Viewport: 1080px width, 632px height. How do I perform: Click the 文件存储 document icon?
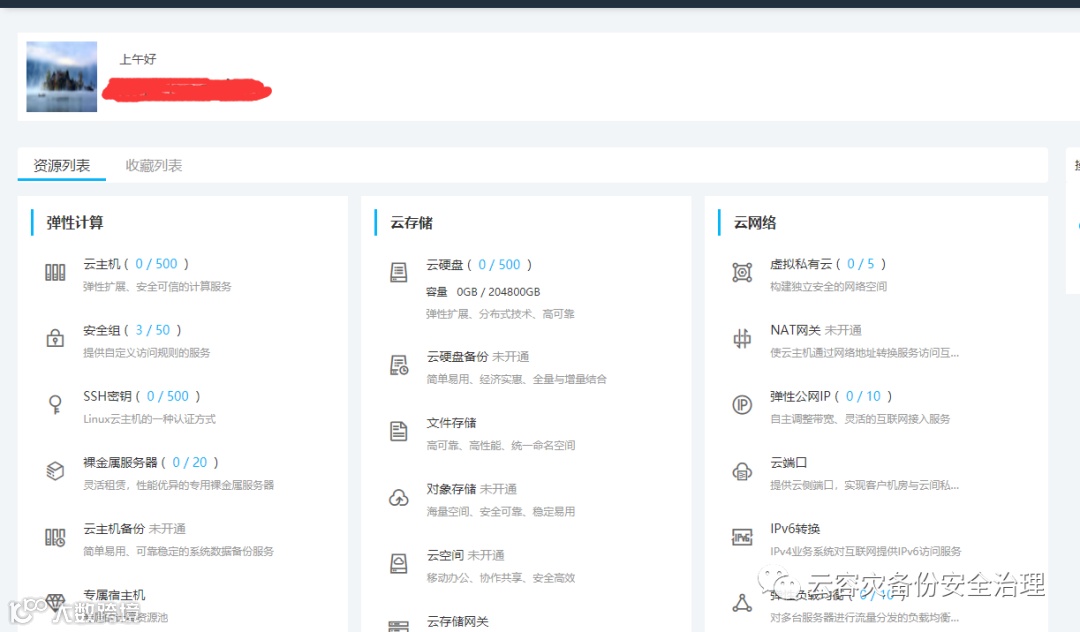point(399,431)
